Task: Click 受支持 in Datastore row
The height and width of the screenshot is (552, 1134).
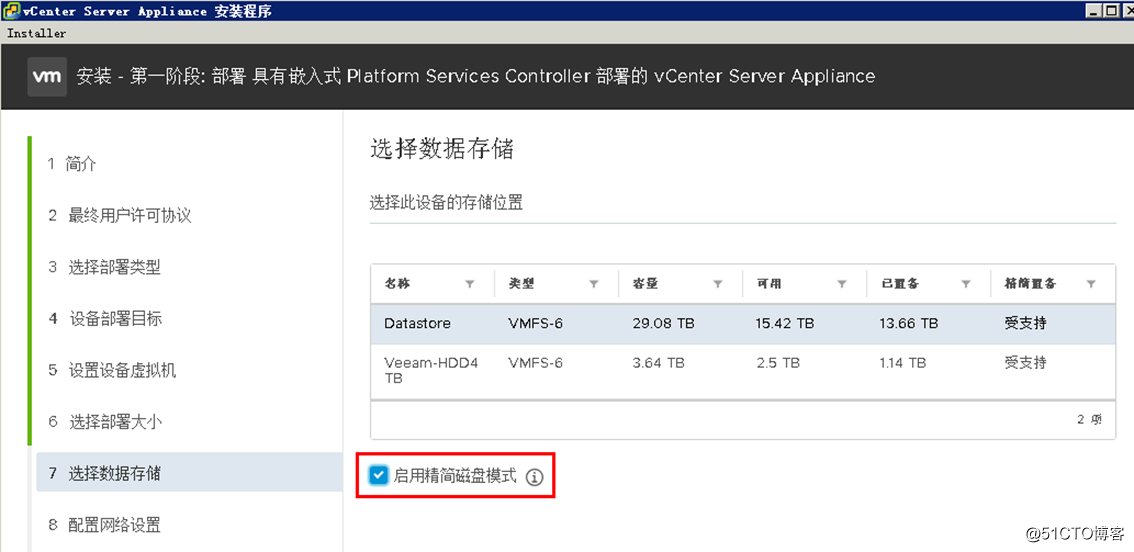Action: pos(1025,323)
